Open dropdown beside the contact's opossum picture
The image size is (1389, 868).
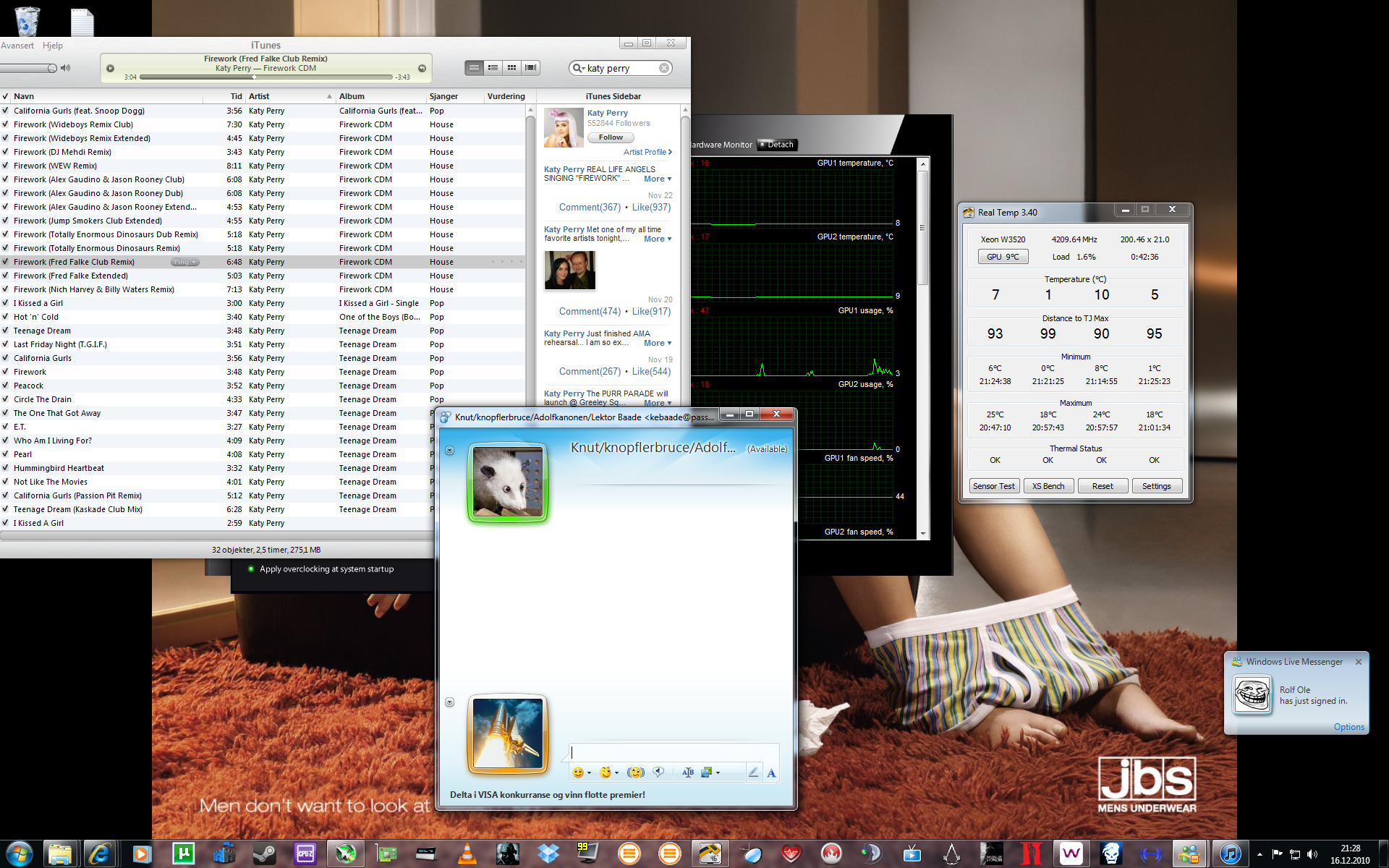tap(449, 450)
